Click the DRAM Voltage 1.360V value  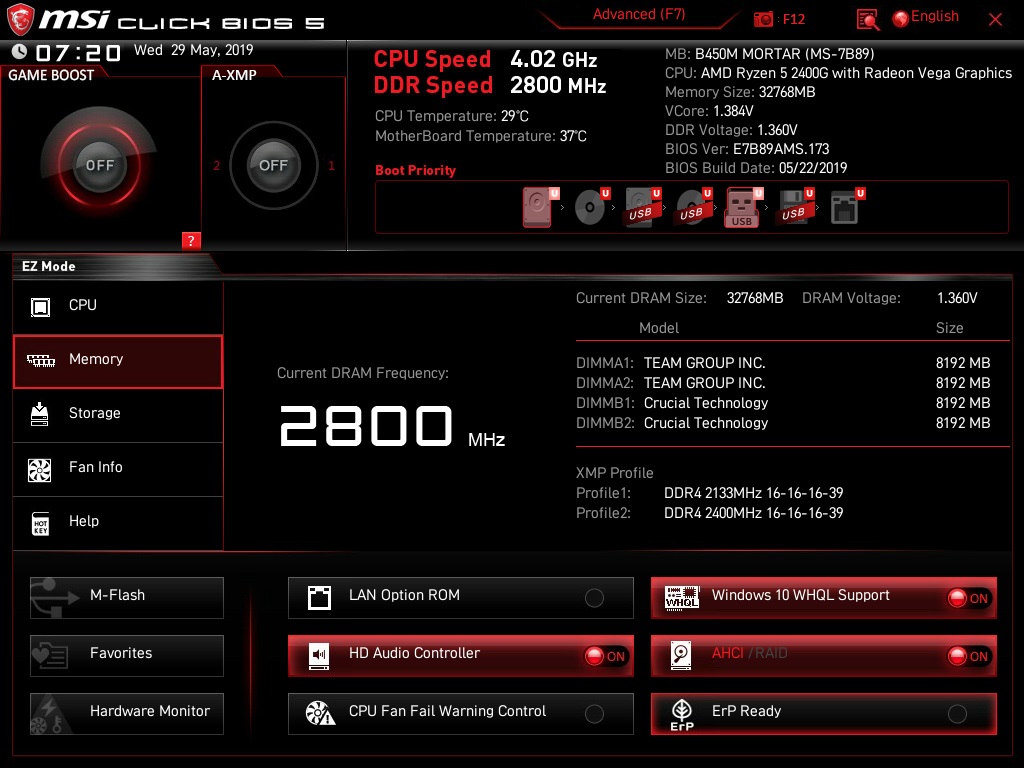coord(957,298)
